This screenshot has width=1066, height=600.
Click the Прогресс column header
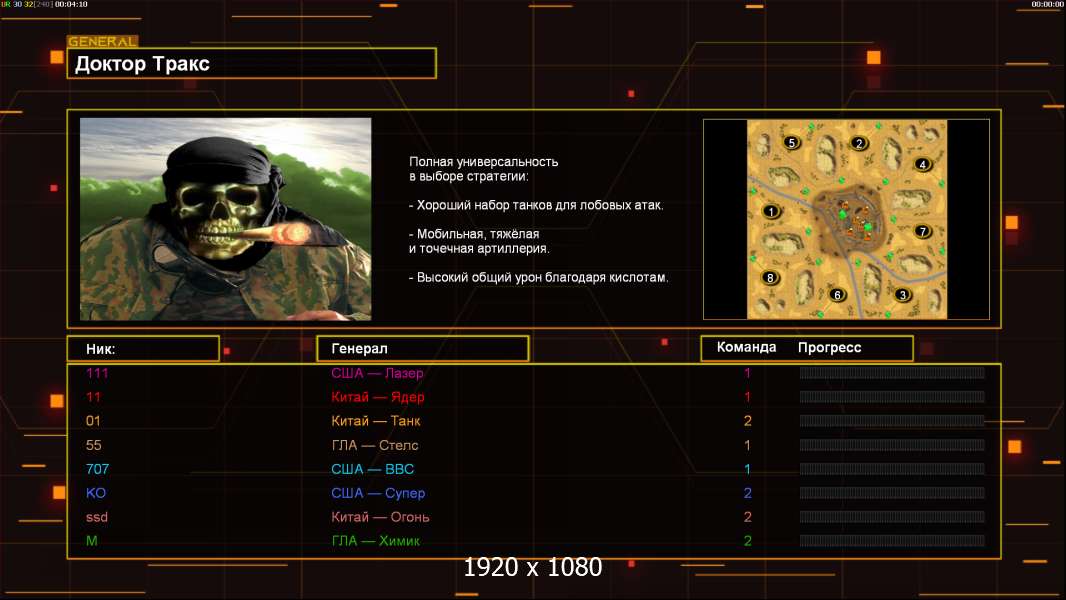pos(829,347)
